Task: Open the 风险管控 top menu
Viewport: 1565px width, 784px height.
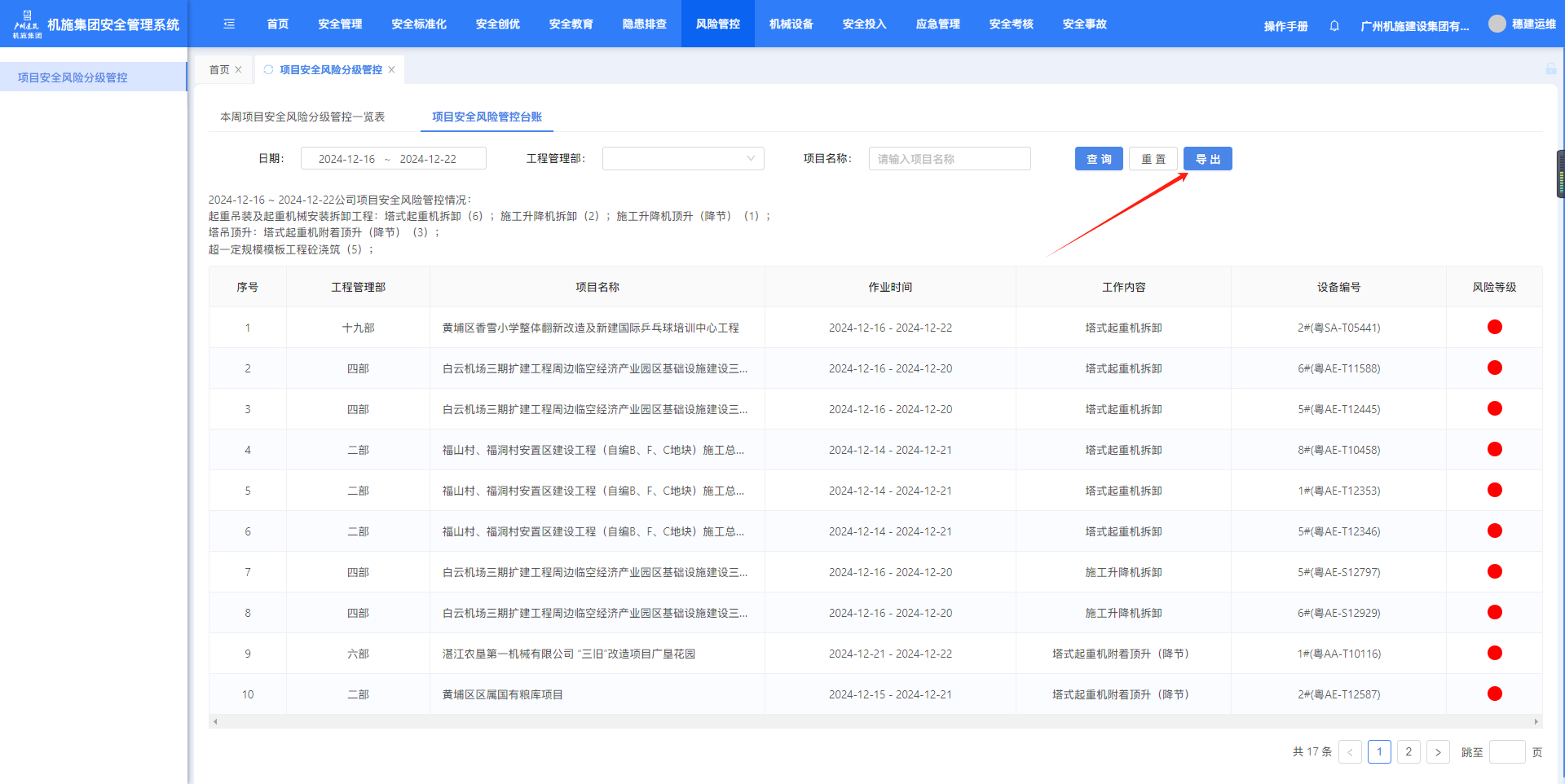Action: (717, 24)
